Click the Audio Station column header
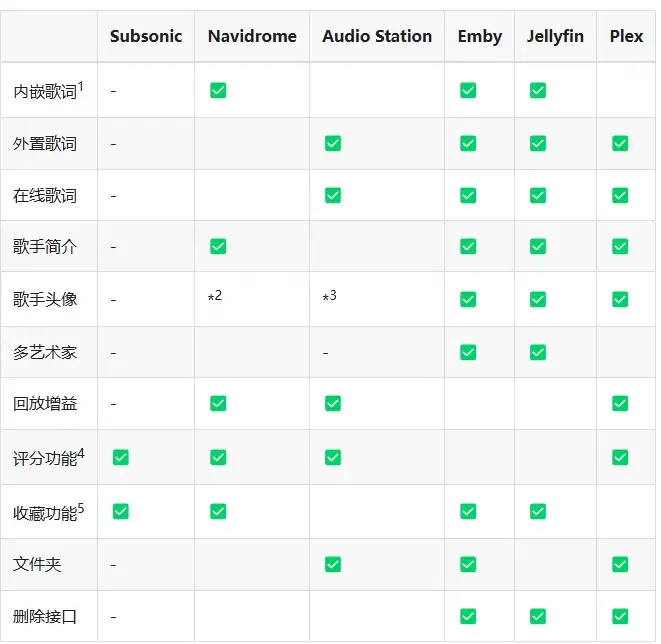661x644 pixels. coord(377,36)
